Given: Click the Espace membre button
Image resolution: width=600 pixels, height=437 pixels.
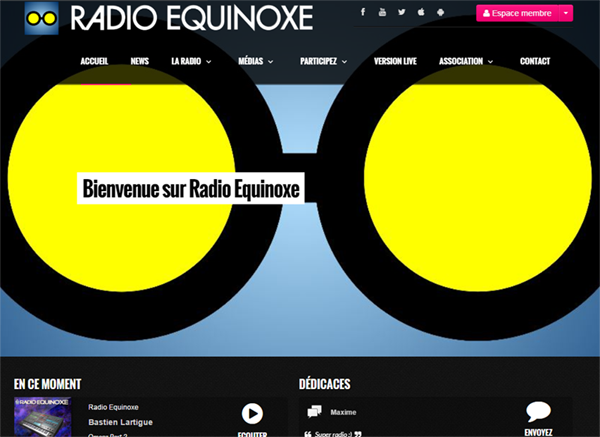Looking at the screenshot, I should click(x=517, y=13).
